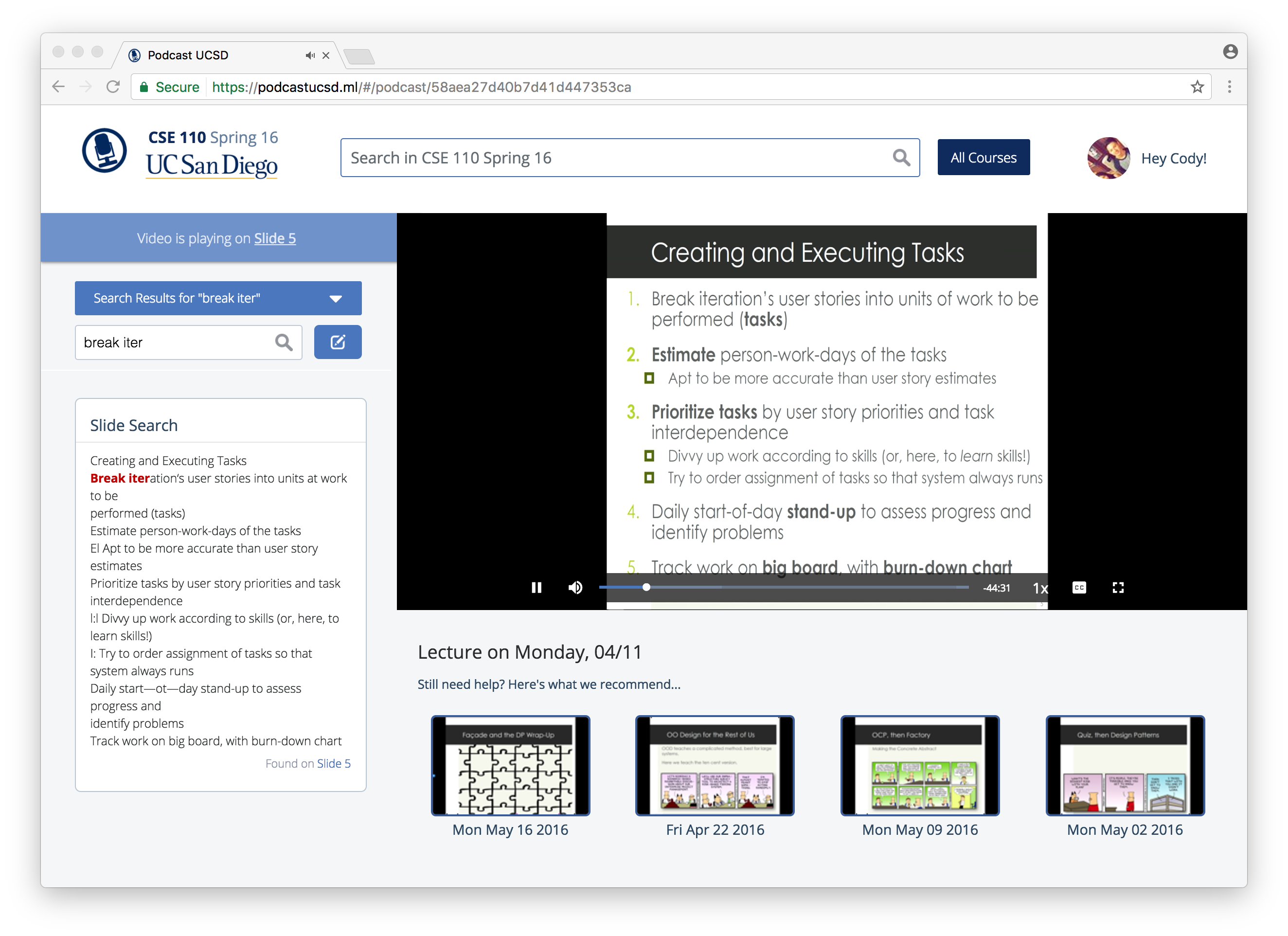Click the video progress slider
Viewport: 1288px width, 936px height.
click(784, 587)
